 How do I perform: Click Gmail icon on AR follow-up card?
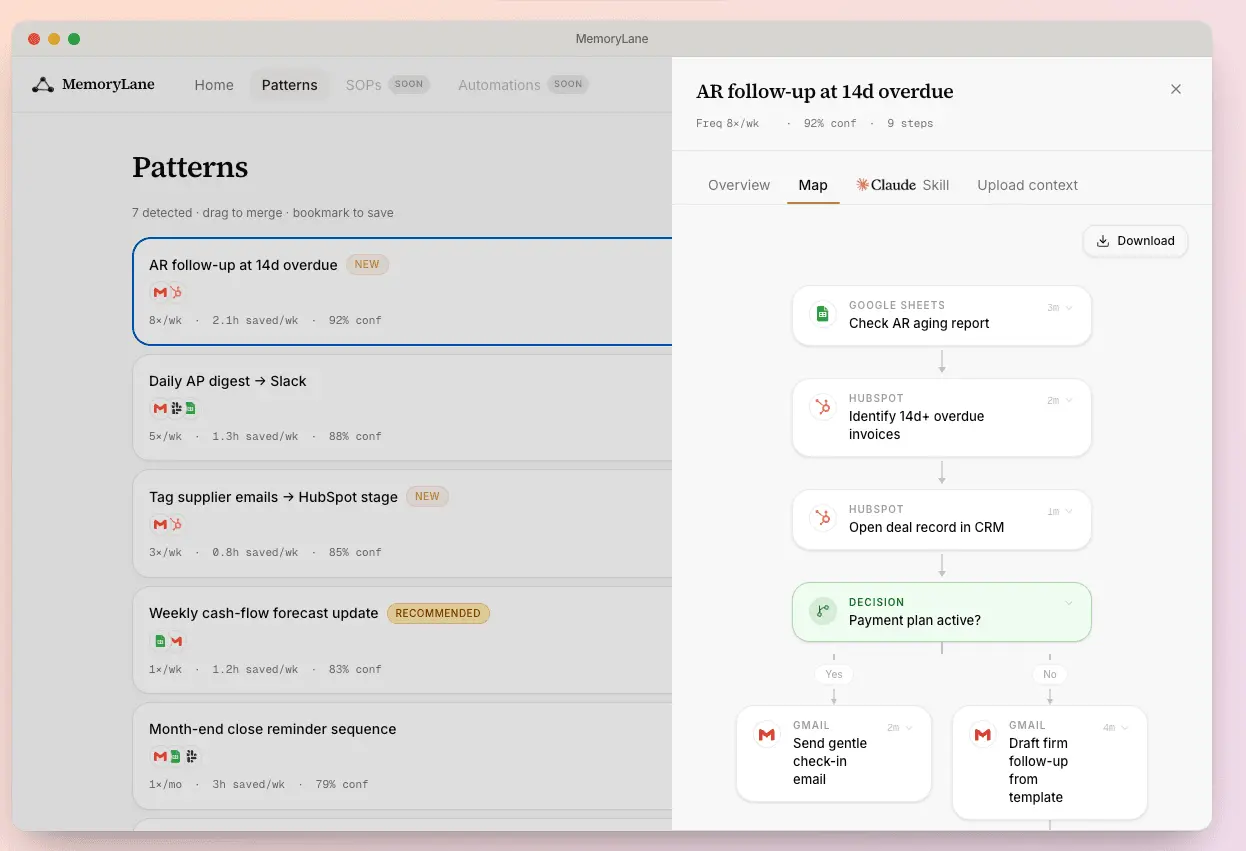[160, 293]
